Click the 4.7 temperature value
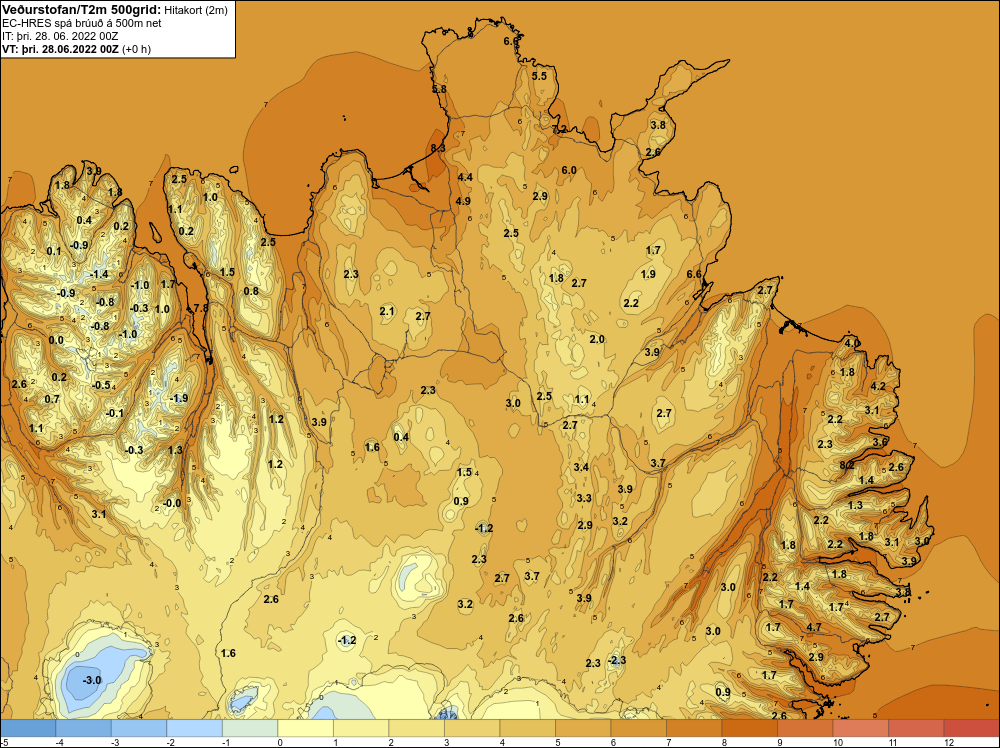This screenshot has height=748, width=1000. click(814, 627)
